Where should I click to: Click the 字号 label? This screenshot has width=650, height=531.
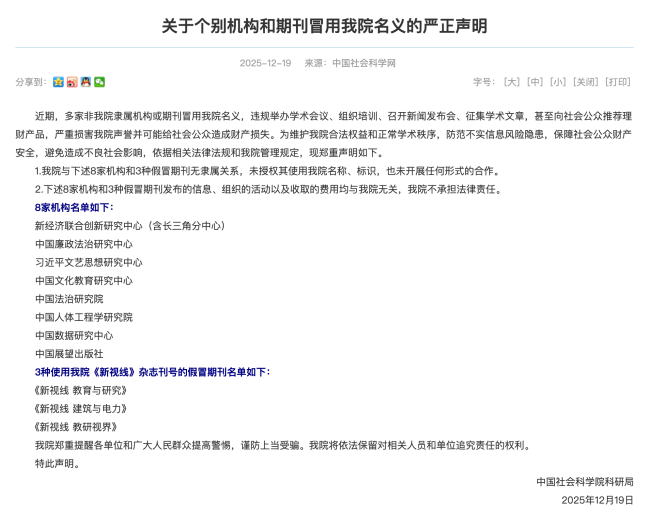[x=485, y=82]
